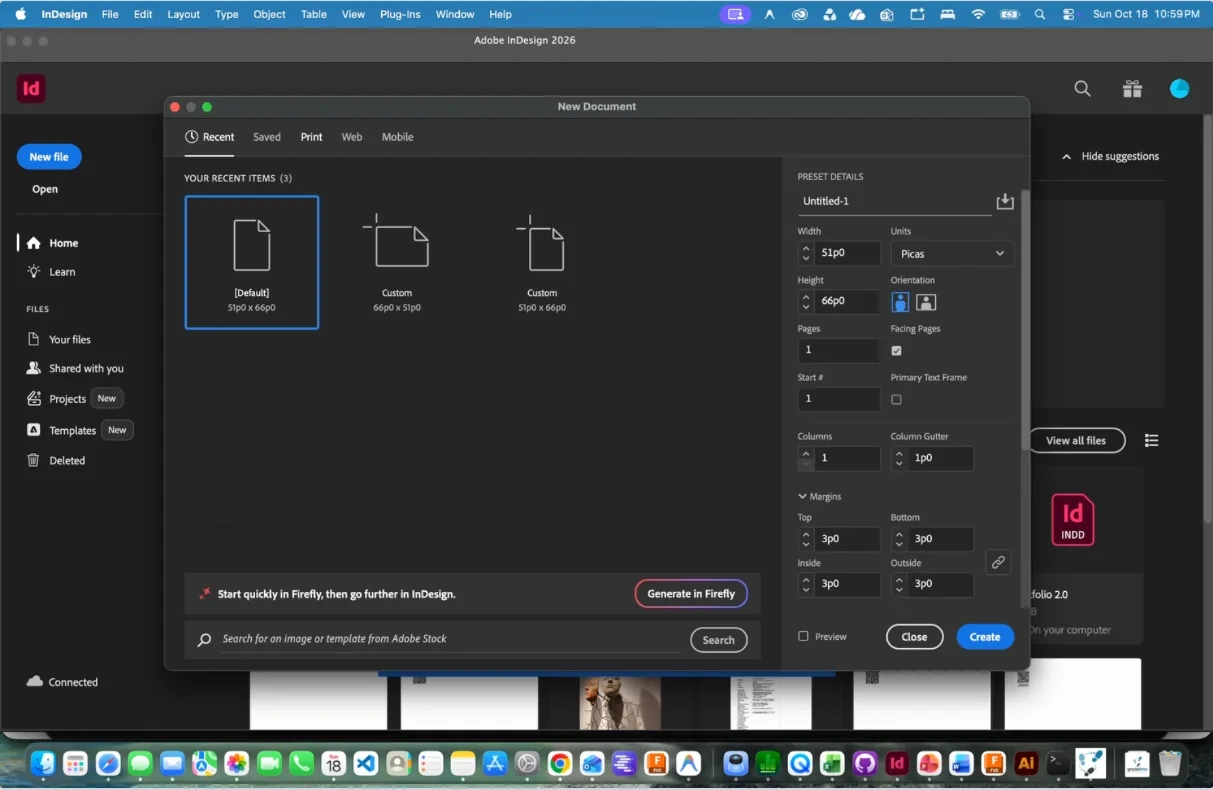Open the Units dropdown showing Picas
1213x790 pixels.
pos(952,254)
